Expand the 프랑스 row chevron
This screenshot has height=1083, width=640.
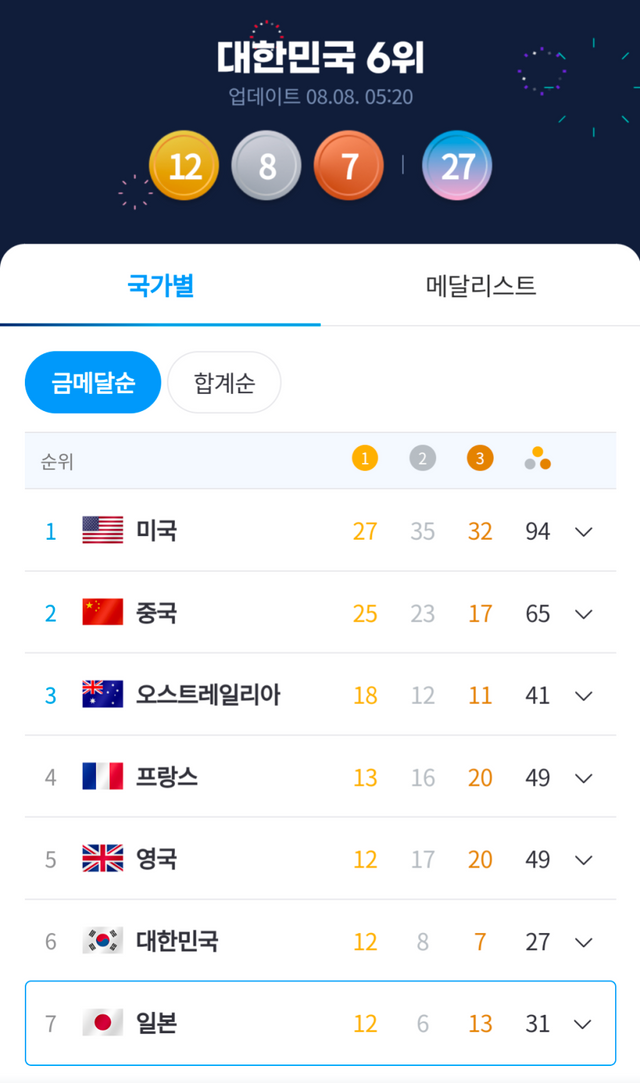pyautogui.click(x=584, y=777)
